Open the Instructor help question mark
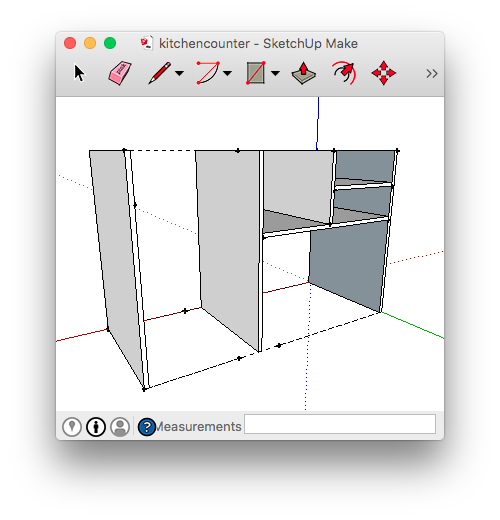The image size is (500, 520). [147, 427]
